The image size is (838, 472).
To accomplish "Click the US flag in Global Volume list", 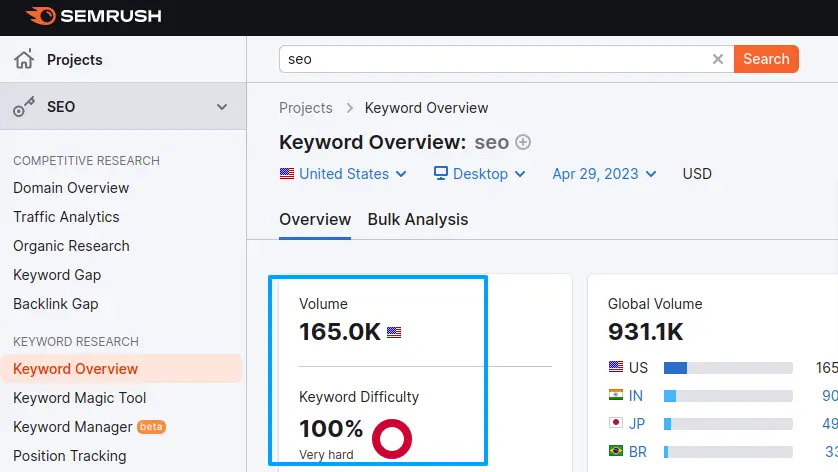I will click(616, 367).
